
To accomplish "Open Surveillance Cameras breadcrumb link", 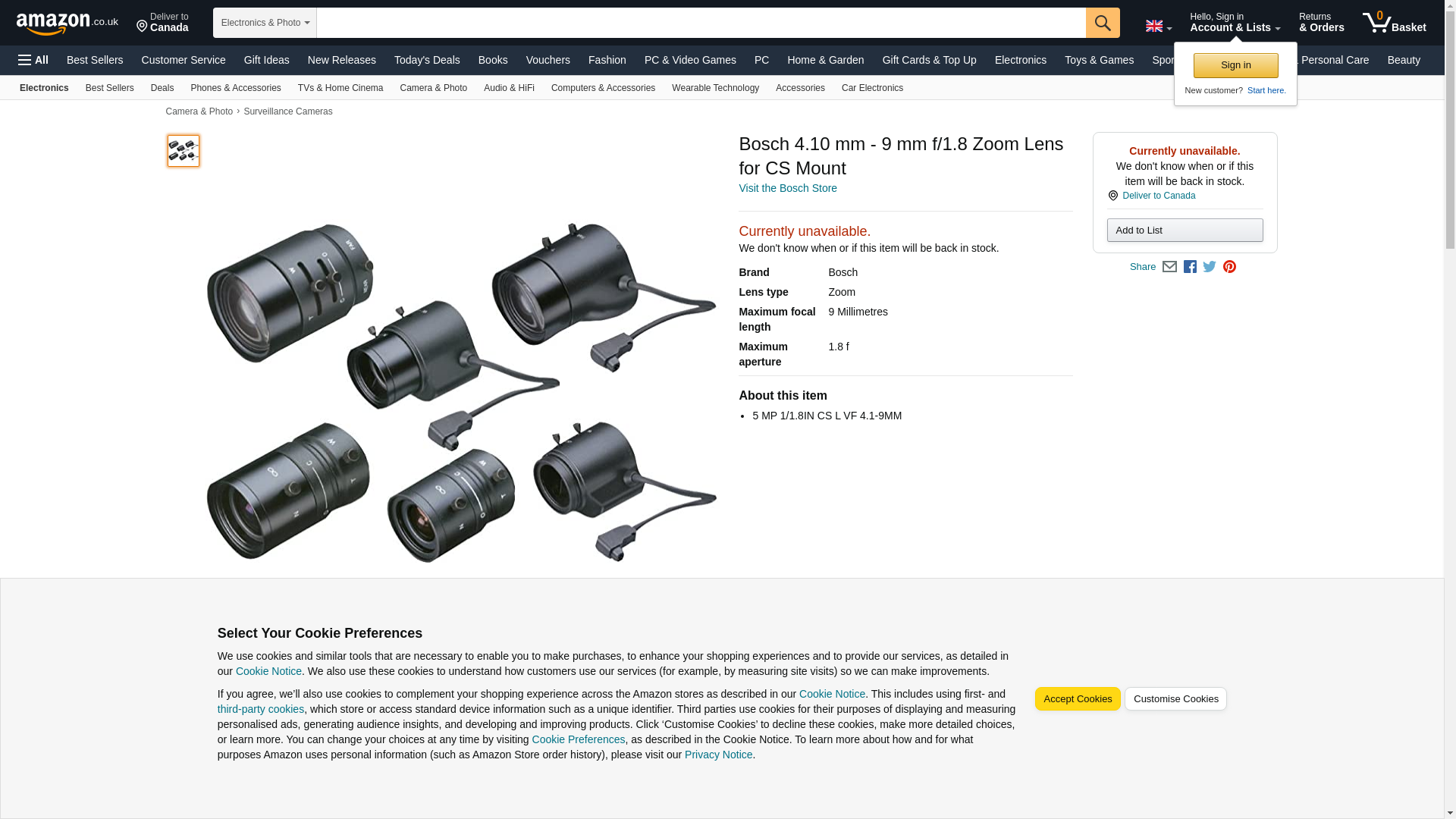I will 287,111.
